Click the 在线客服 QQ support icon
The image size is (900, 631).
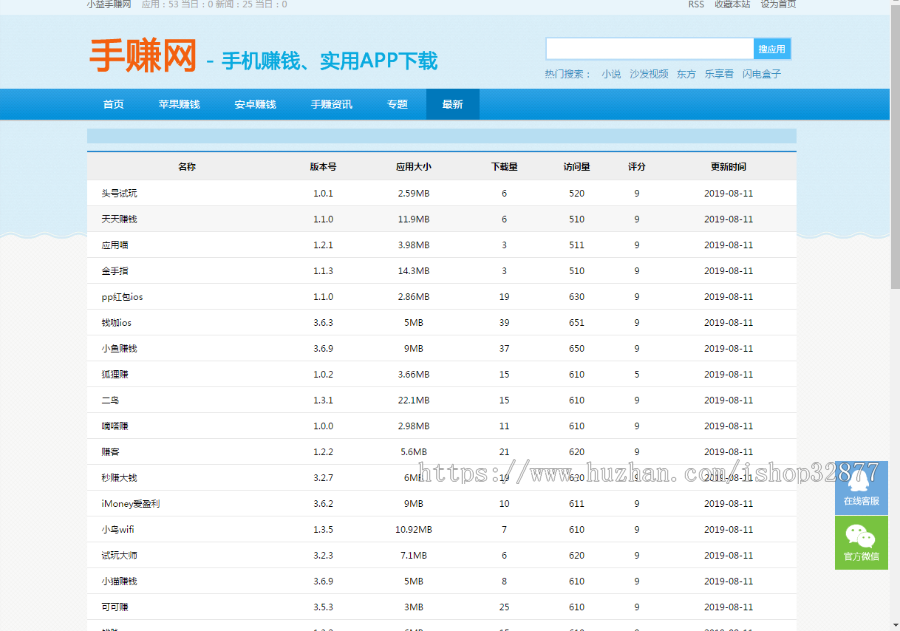click(x=860, y=488)
